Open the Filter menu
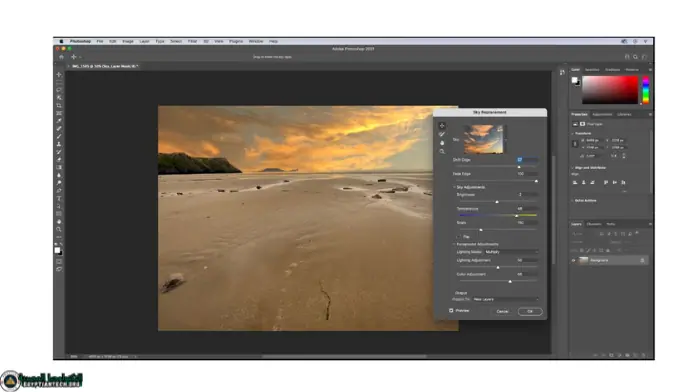 [192, 41]
